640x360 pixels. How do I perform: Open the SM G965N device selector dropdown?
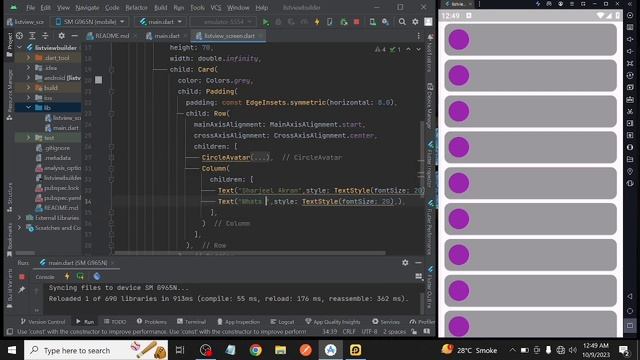click(x=90, y=22)
